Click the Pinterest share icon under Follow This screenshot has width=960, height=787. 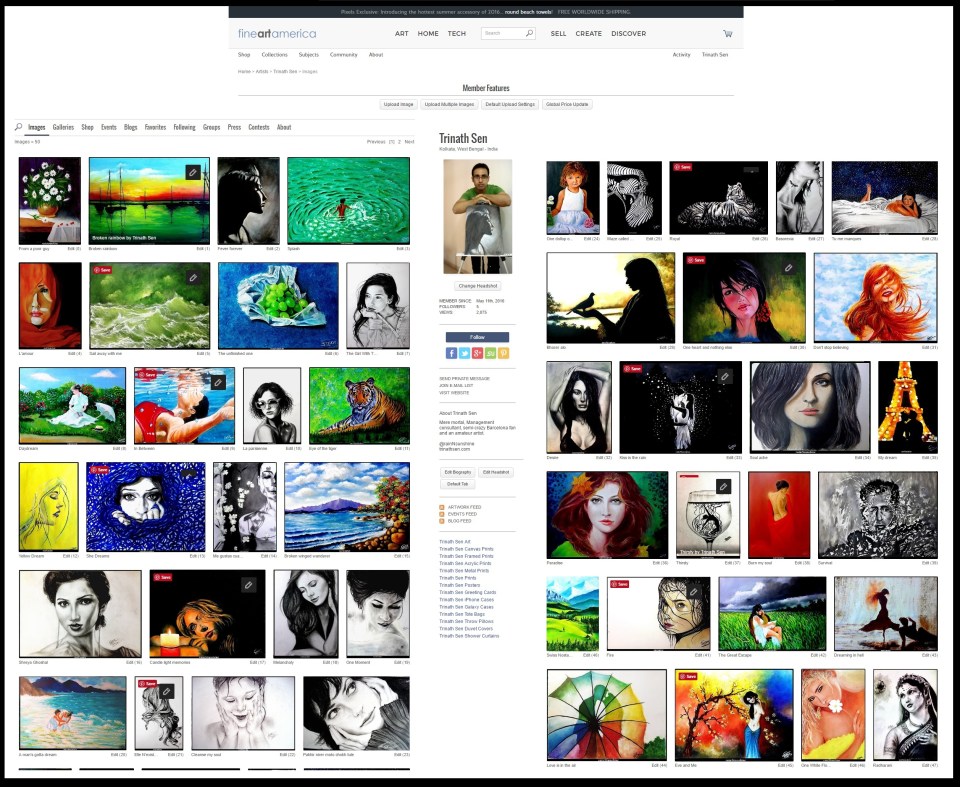tap(504, 353)
